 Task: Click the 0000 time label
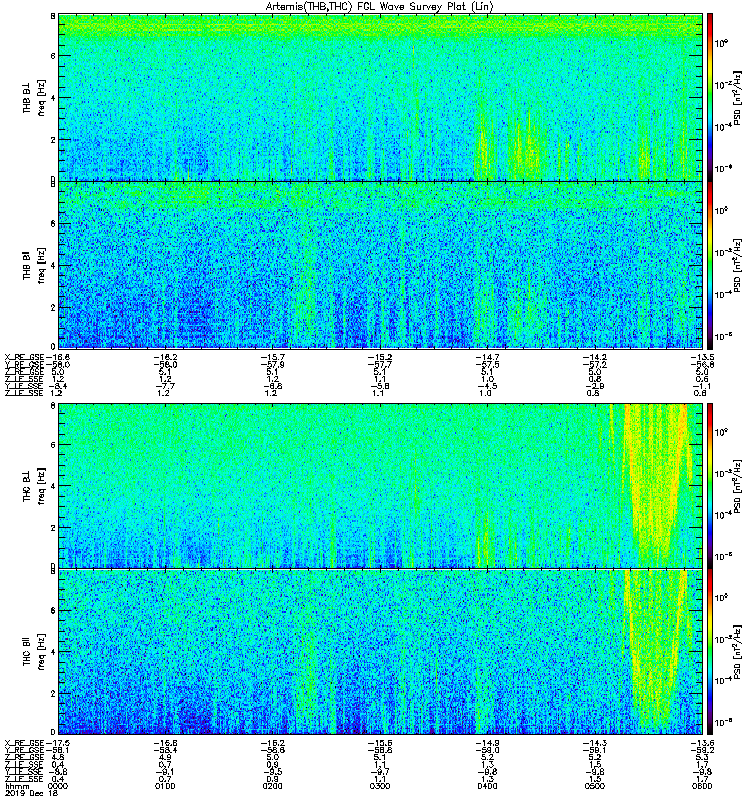[x=57, y=786]
